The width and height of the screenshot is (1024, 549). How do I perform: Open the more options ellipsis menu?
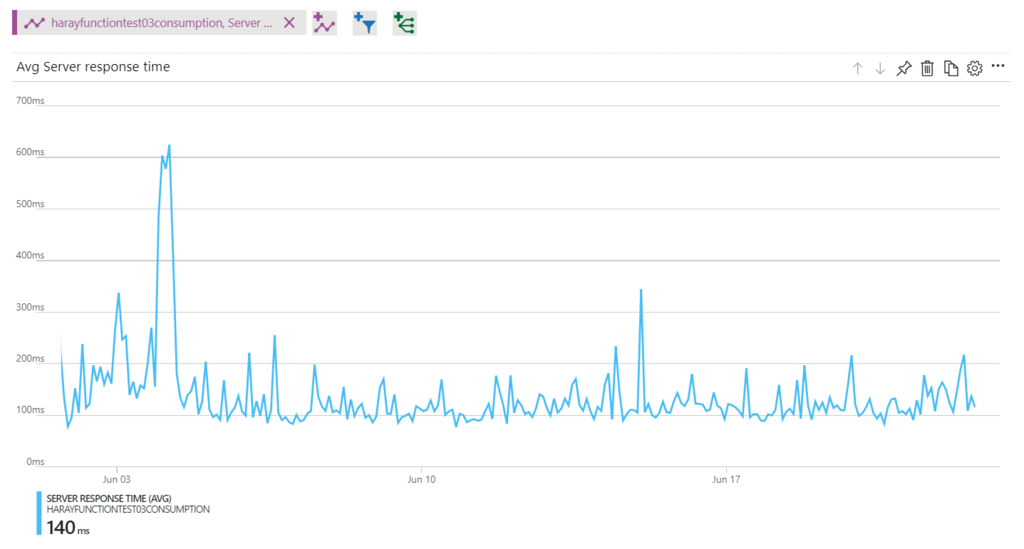click(998, 66)
